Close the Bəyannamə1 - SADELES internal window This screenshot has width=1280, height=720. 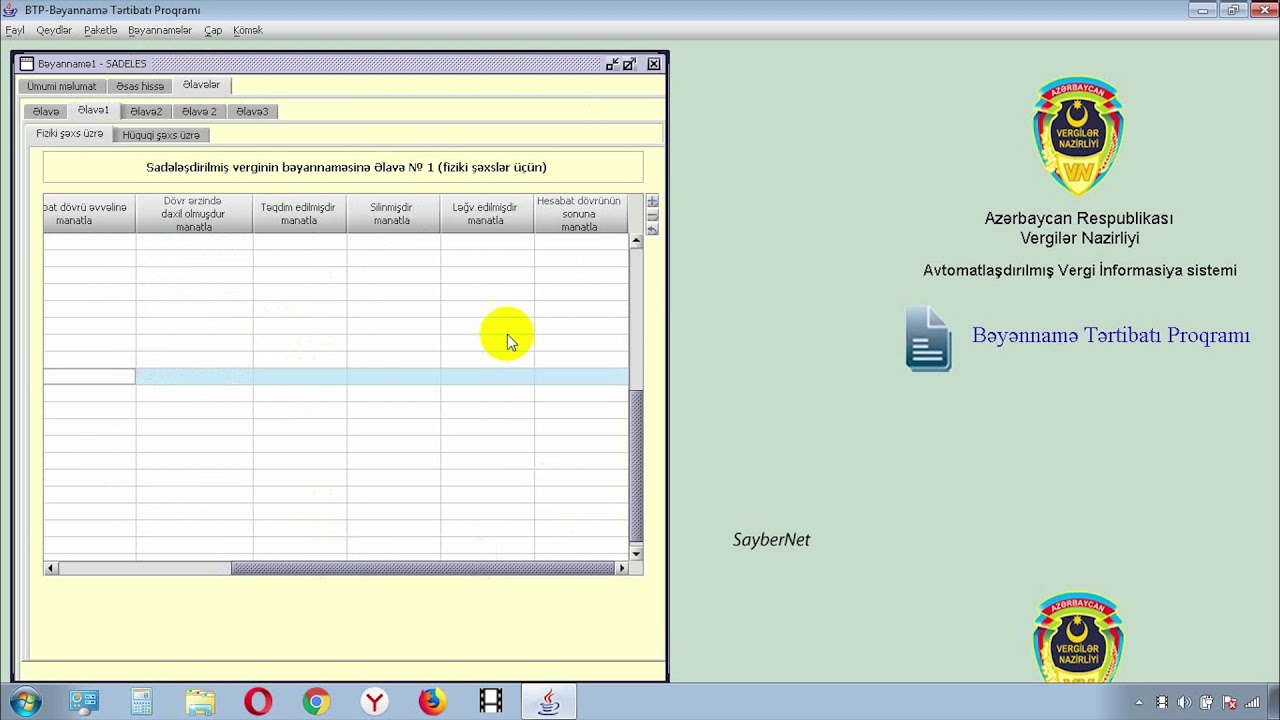coord(654,64)
